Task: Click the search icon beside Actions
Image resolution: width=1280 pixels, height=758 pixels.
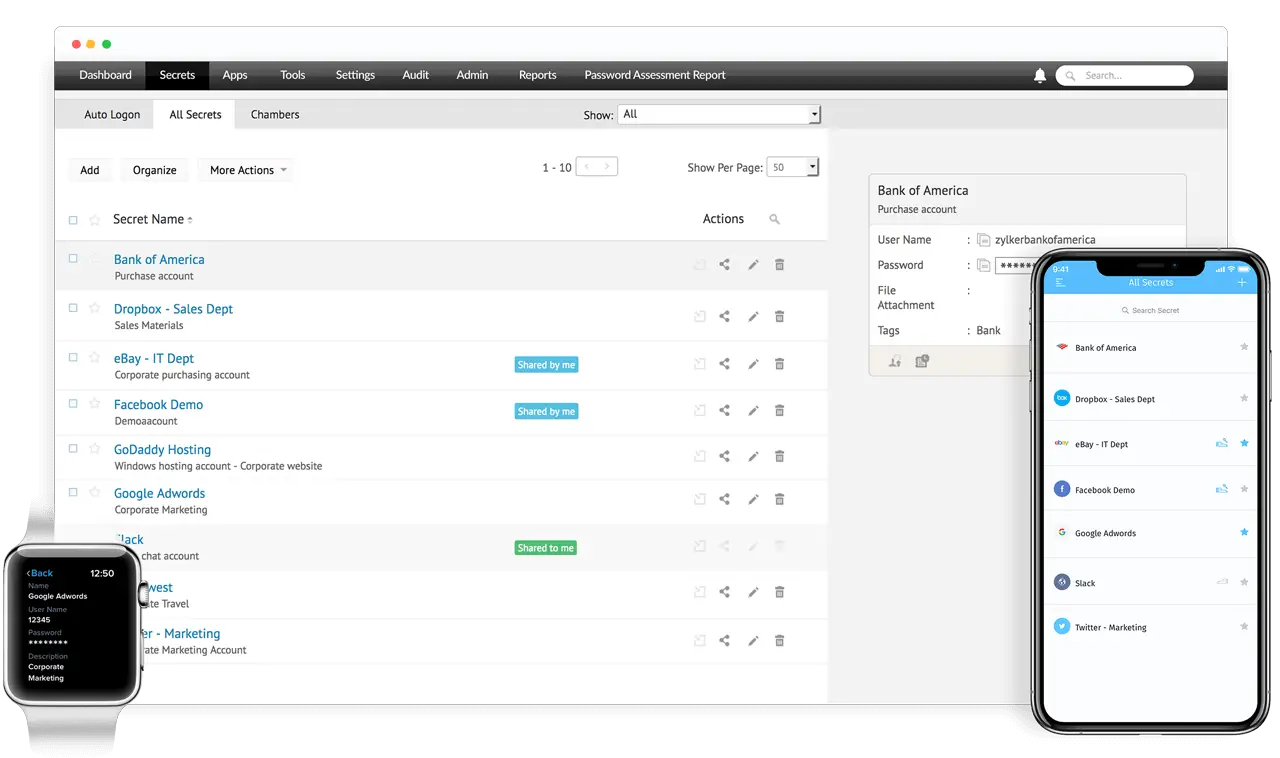Action: (x=774, y=219)
